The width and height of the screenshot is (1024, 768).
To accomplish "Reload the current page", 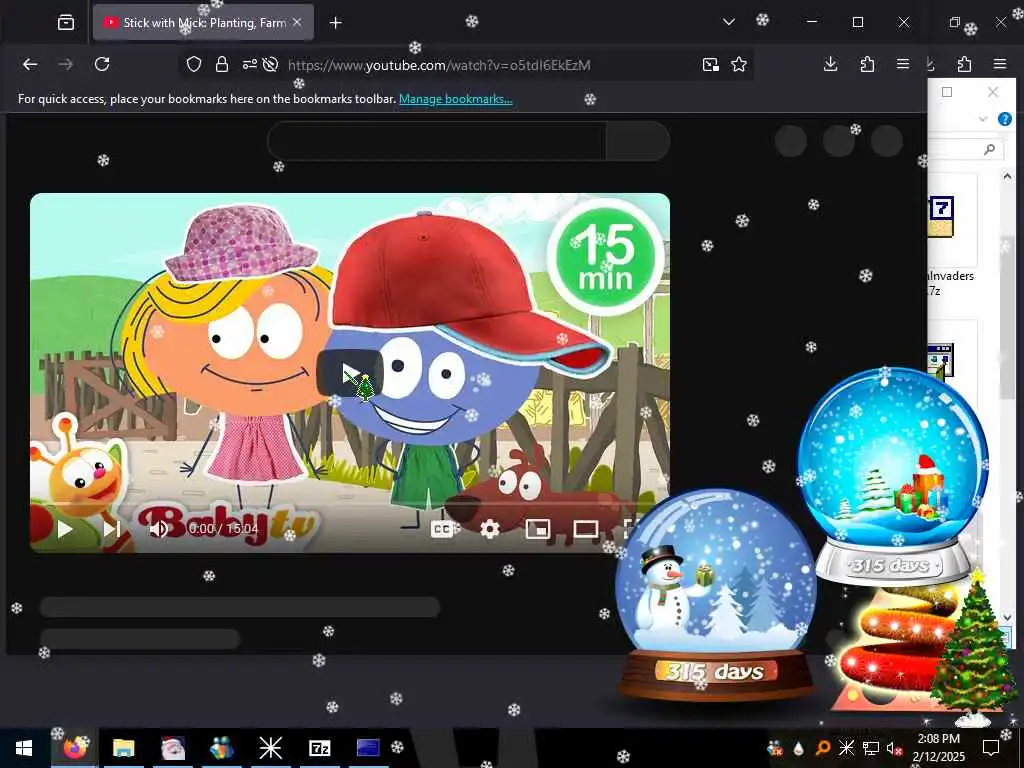I will click(102, 64).
